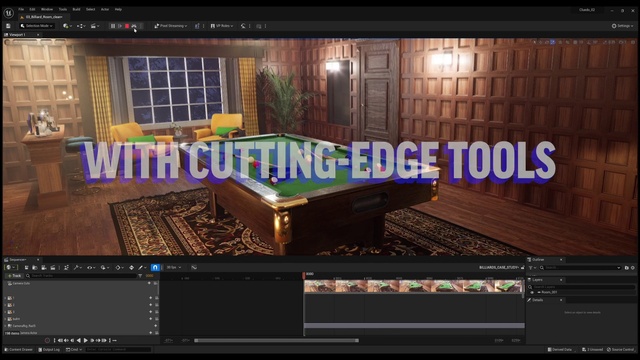Open the Outliner filter funnel dropdown
This screenshot has width=640, height=360.
pos(532,268)
